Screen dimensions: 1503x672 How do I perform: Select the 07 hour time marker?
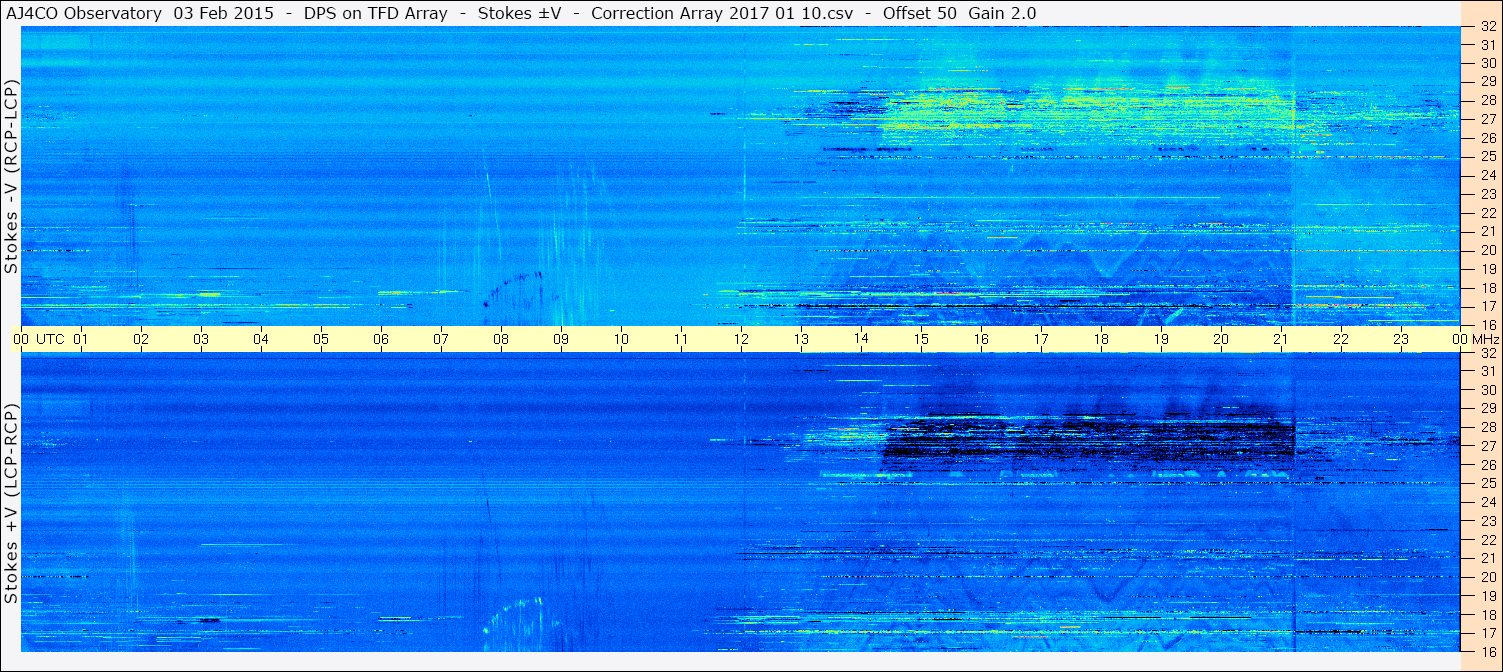[x=441, y=339]
